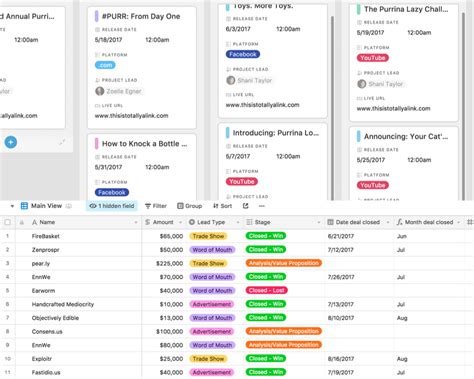Open the Introducing: Purrina Lo... card

pyautogui.click(x=273, y=162)
